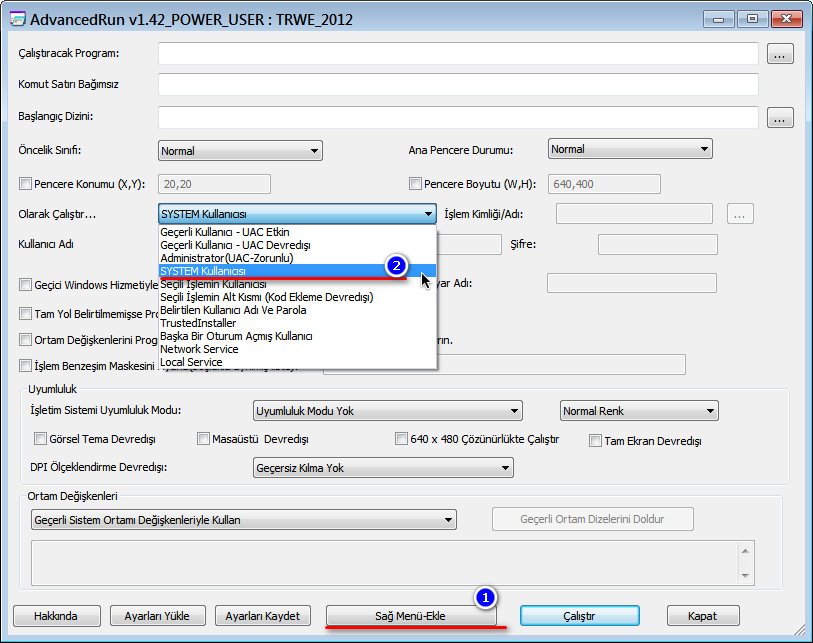Click the environment text area scroll-up arrow
Screen dimensions: 813x643
745,551
